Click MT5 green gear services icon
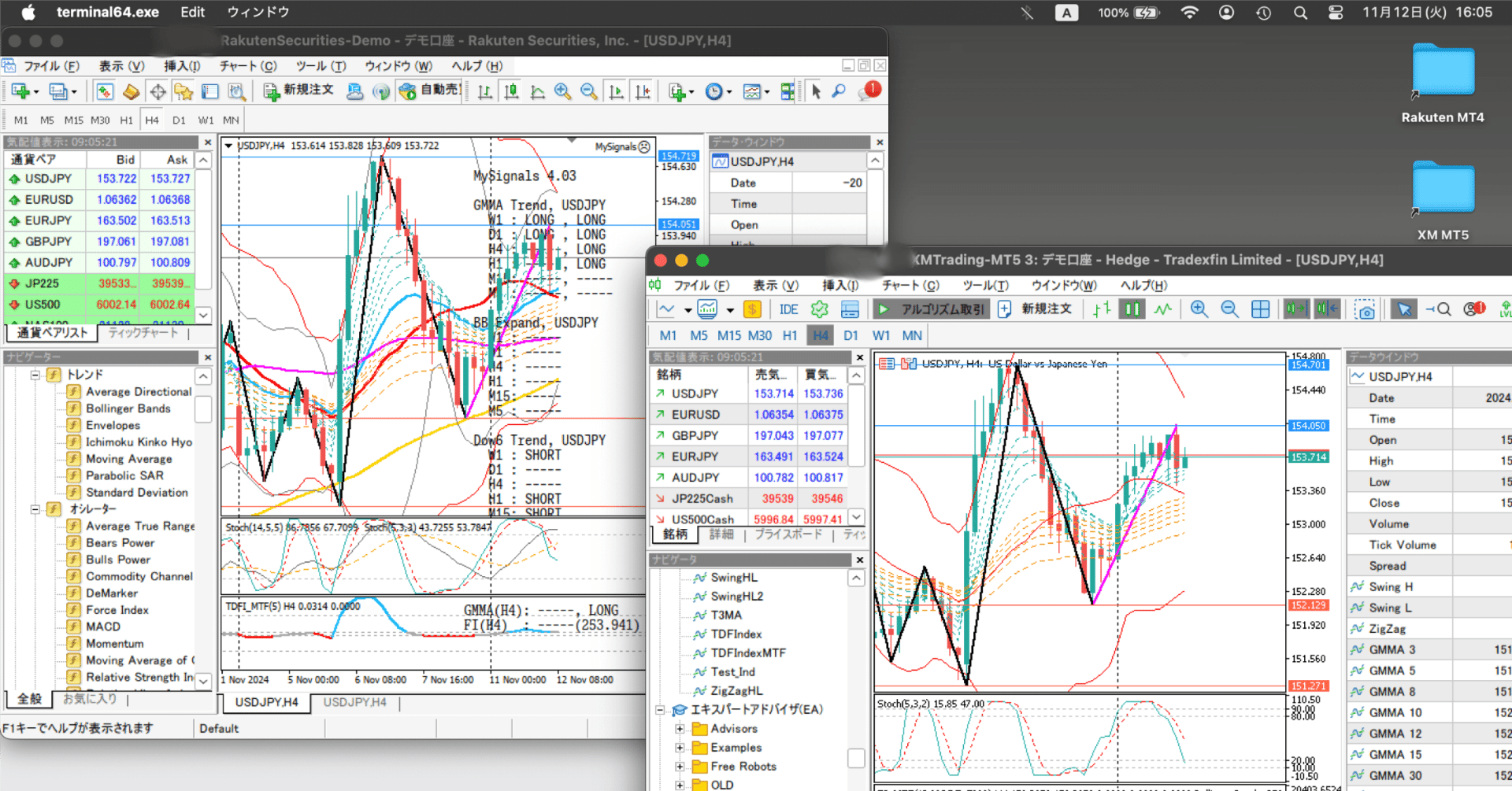Image resolution: width=1512 pixels, height=791 pixels. 819,309
